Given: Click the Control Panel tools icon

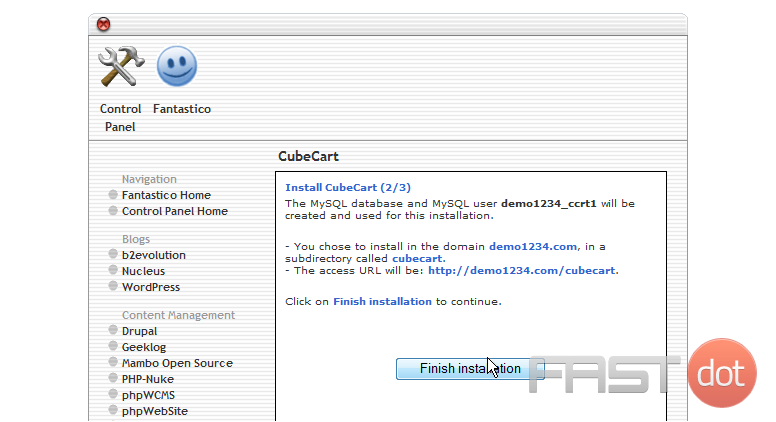Looking at the screenshot, I should pyautogui.click(x=121, y=66).
